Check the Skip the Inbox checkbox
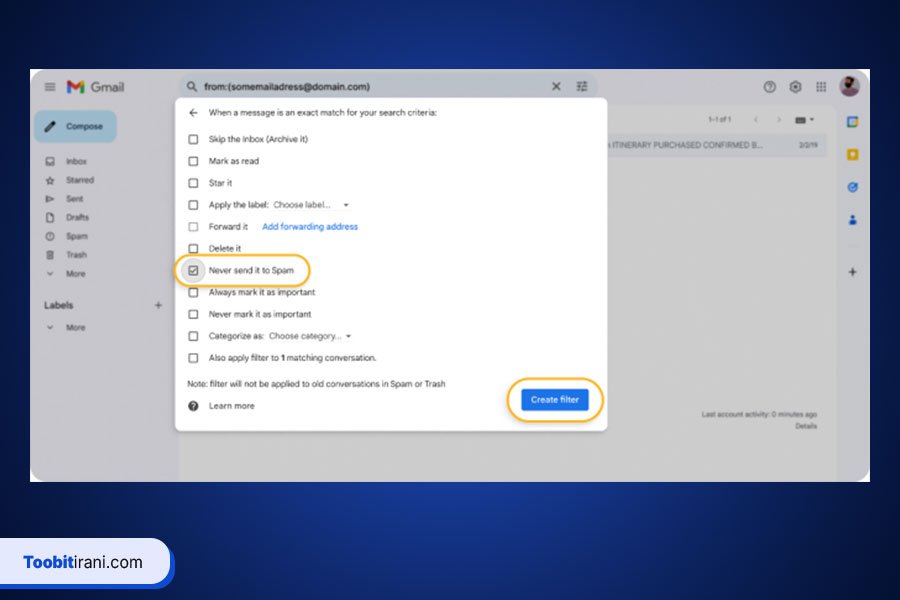 pos(194,139)
